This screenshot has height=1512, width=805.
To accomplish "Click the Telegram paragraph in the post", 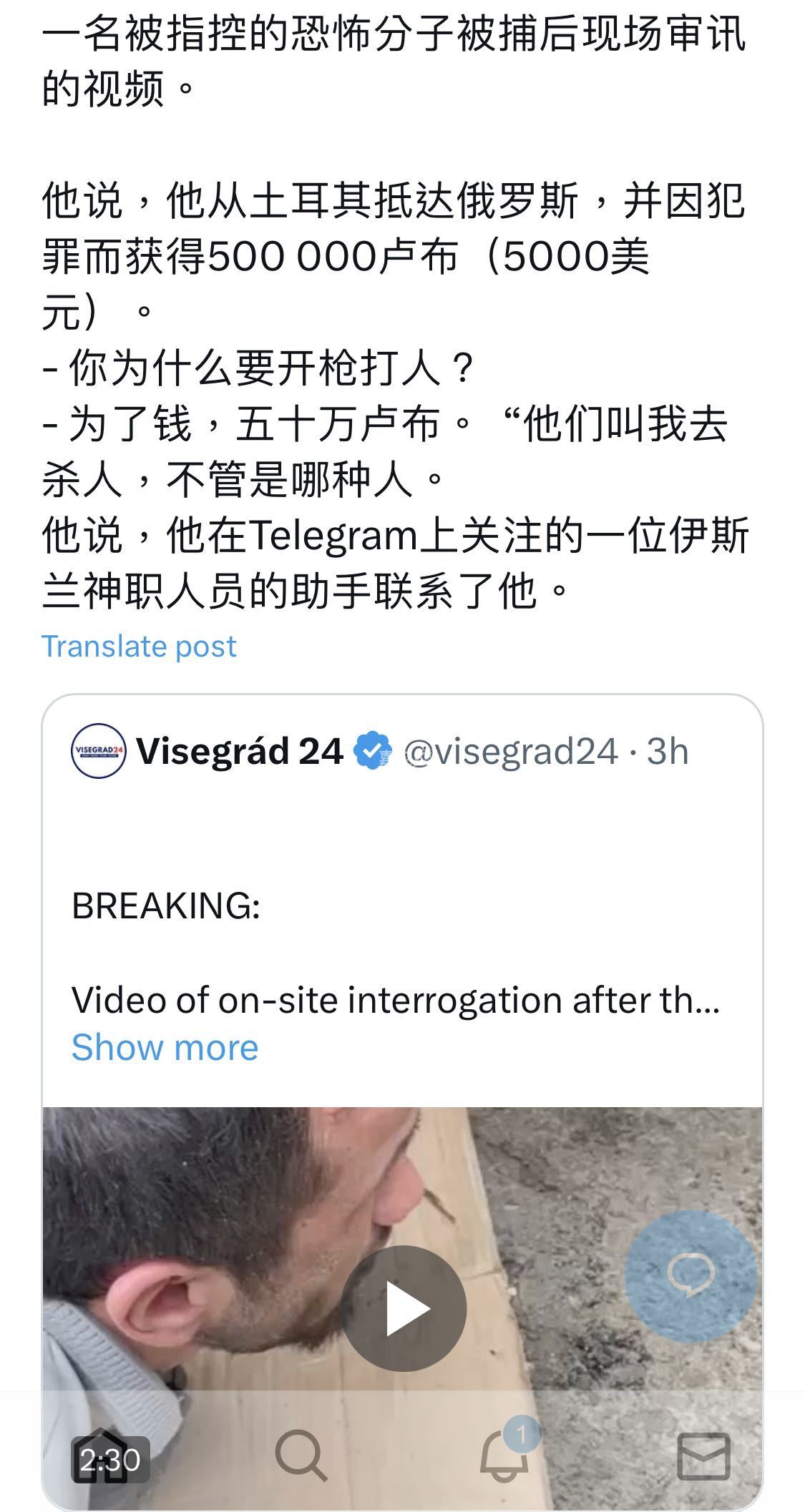I will 395,563.
